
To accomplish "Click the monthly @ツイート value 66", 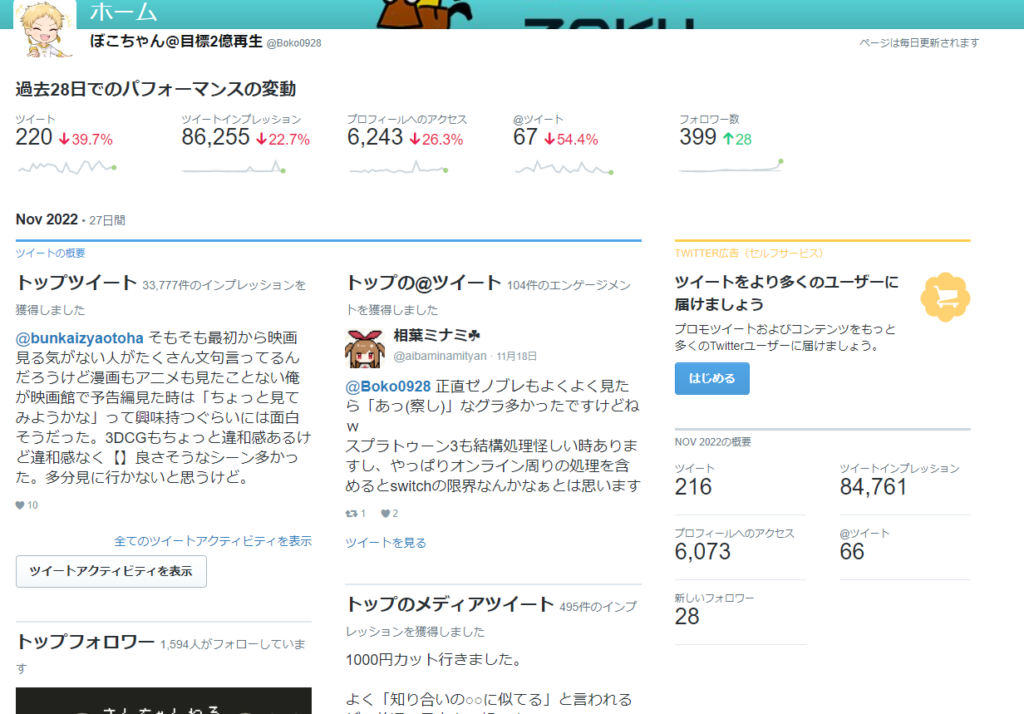I will 852,552.
